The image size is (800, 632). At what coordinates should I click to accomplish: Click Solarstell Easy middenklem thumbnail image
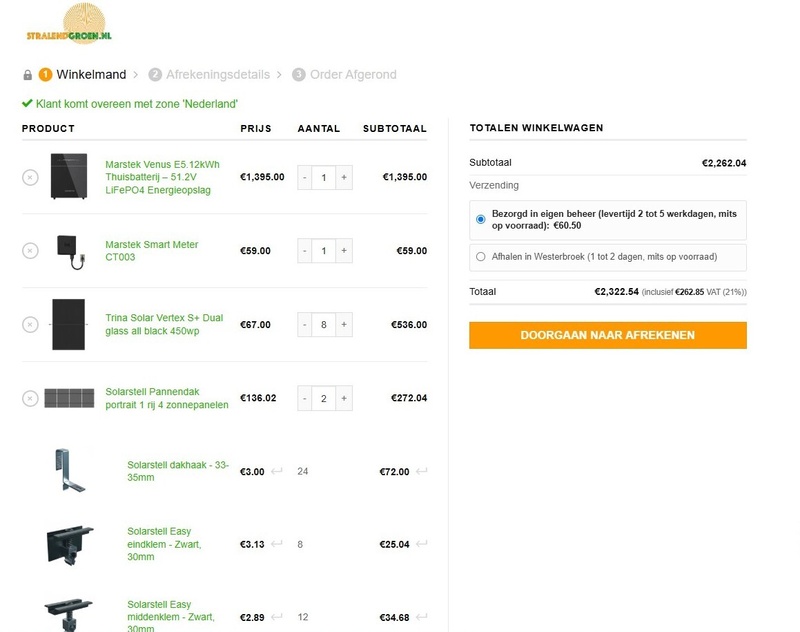(x=68, y=615)
